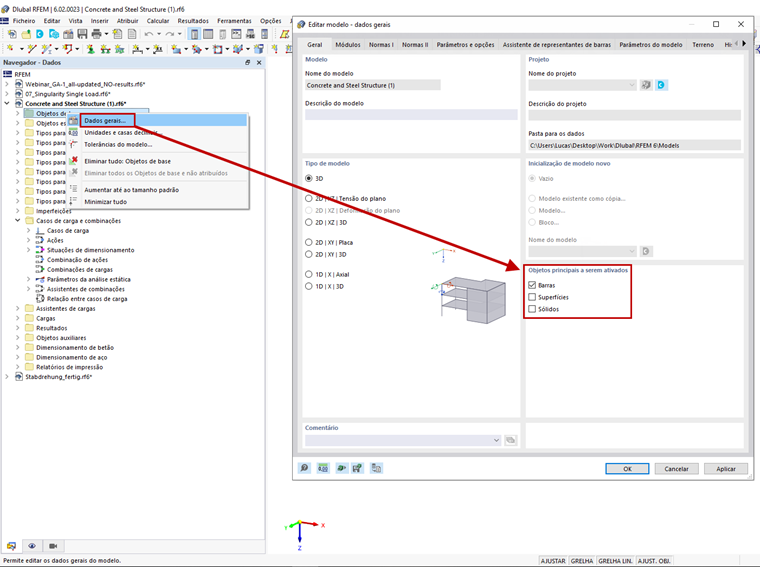Screen dimensions: 760x570
Task: Open model from folder toolbar icon
Action: (x=26, y=34)
